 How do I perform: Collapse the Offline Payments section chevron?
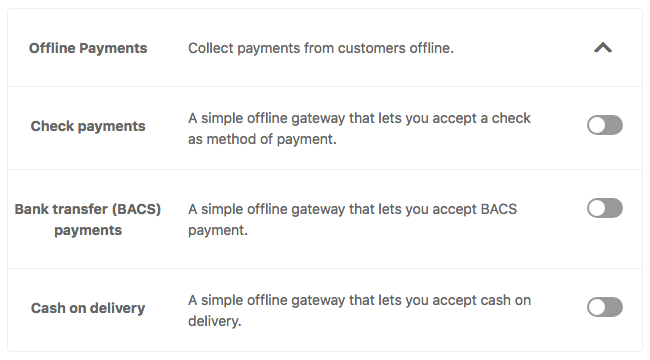tap(603, 48)
